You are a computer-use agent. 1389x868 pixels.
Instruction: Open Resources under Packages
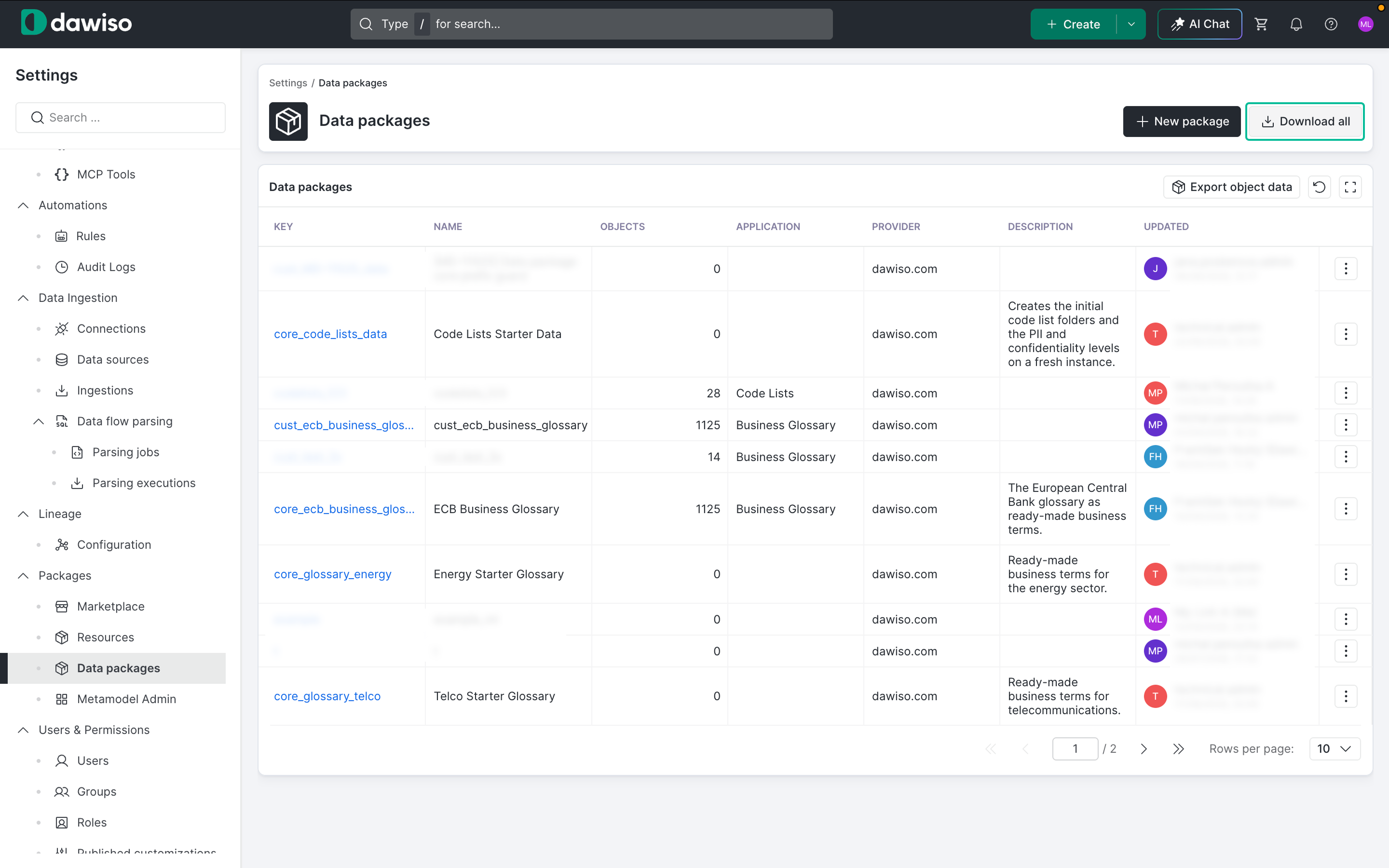[x=106, y=637]
